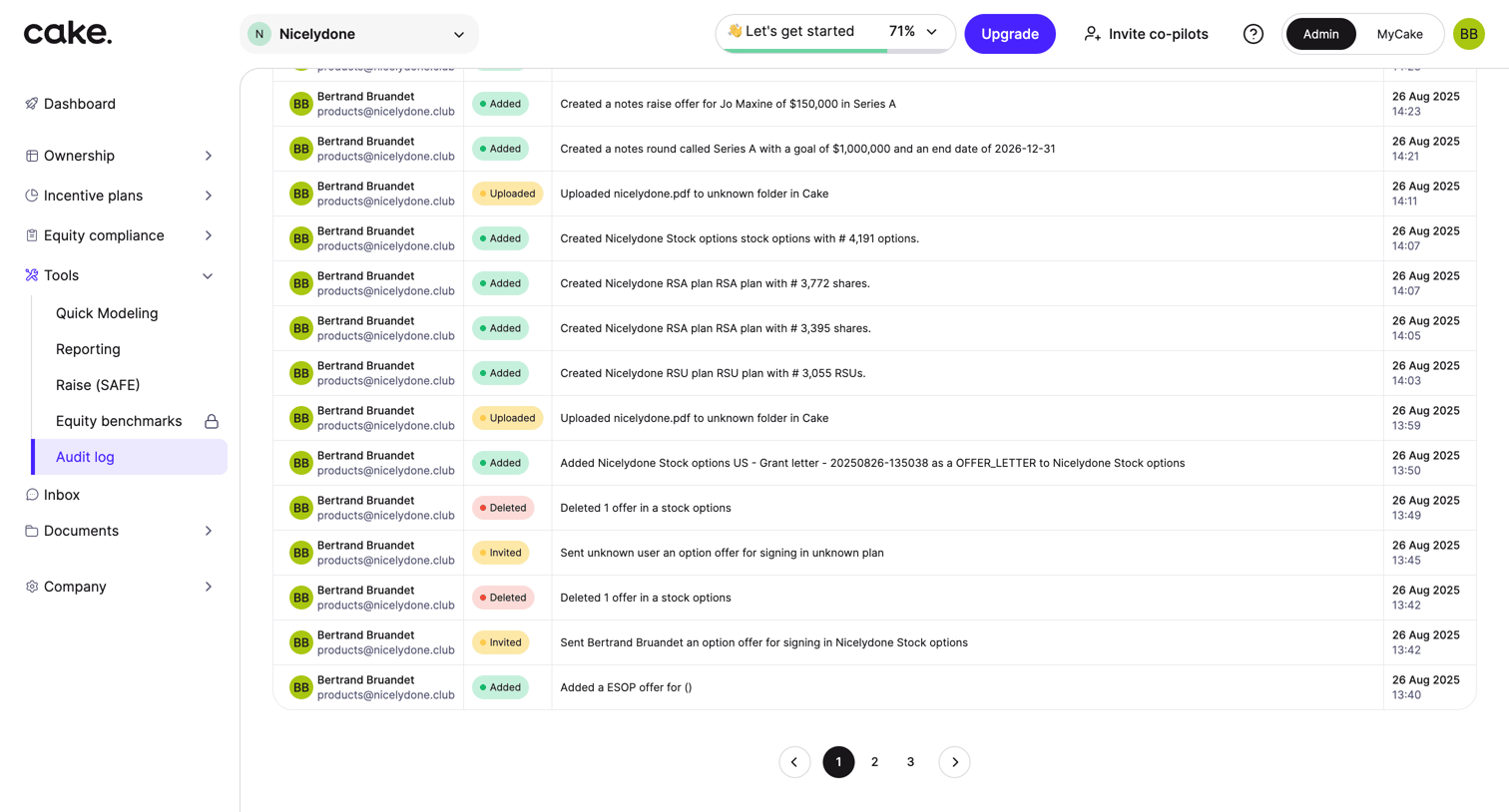The width and height of the screenshot is (1509, 812).
Task: Click Uploaded badge in 13:59 row
Action: click(x=508, y=418)
